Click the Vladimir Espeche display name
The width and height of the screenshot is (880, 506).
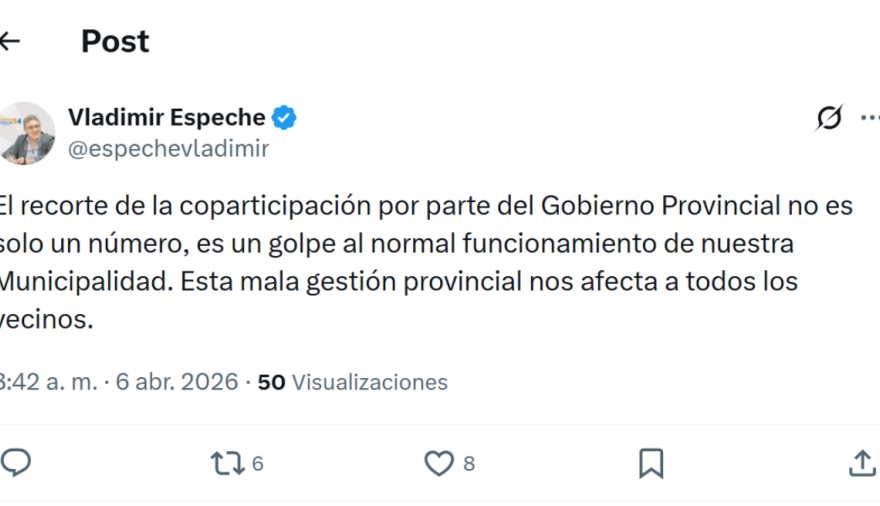166,118
